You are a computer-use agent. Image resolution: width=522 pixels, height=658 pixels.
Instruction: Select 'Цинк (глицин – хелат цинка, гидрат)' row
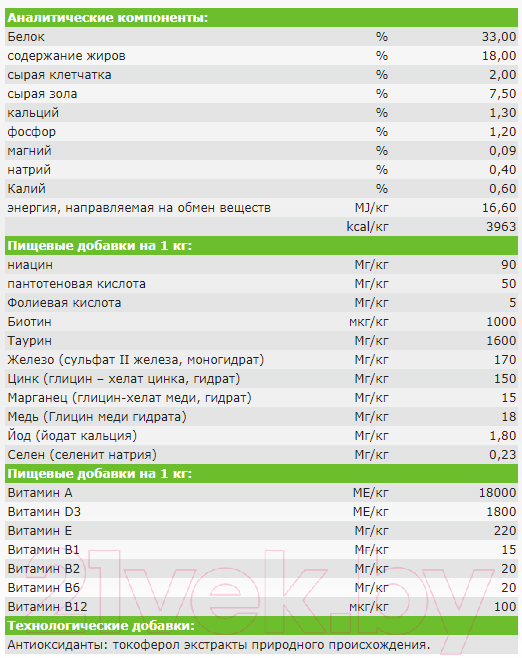coord(261,379)
